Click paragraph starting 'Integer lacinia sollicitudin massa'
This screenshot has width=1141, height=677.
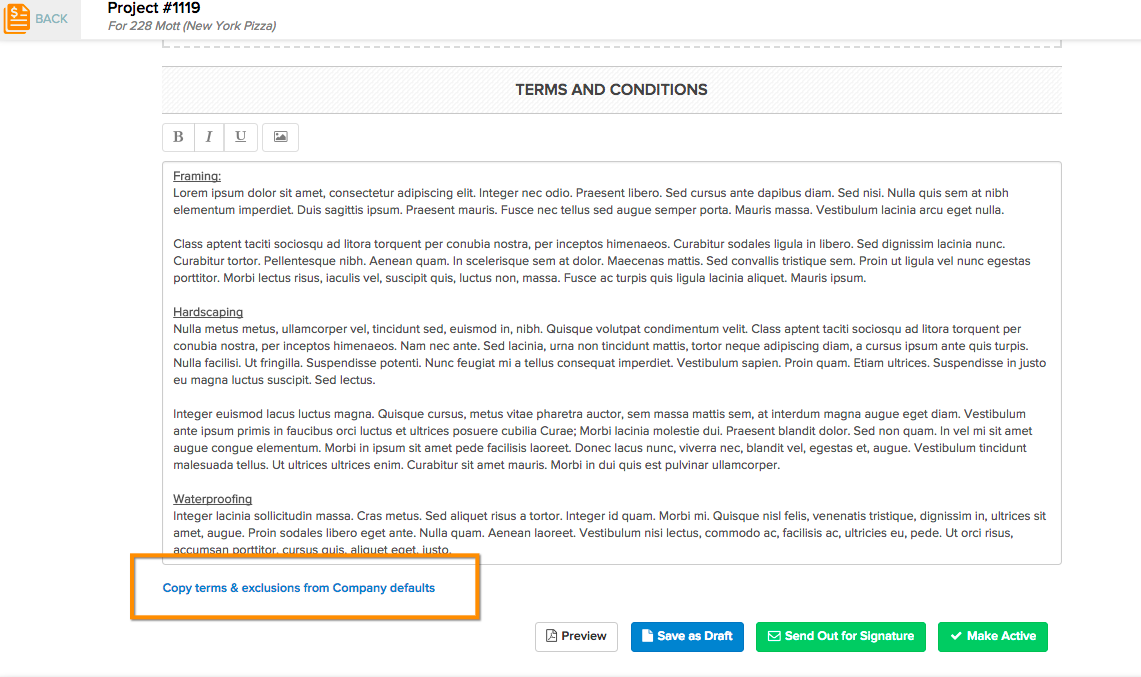pos(610,533)
